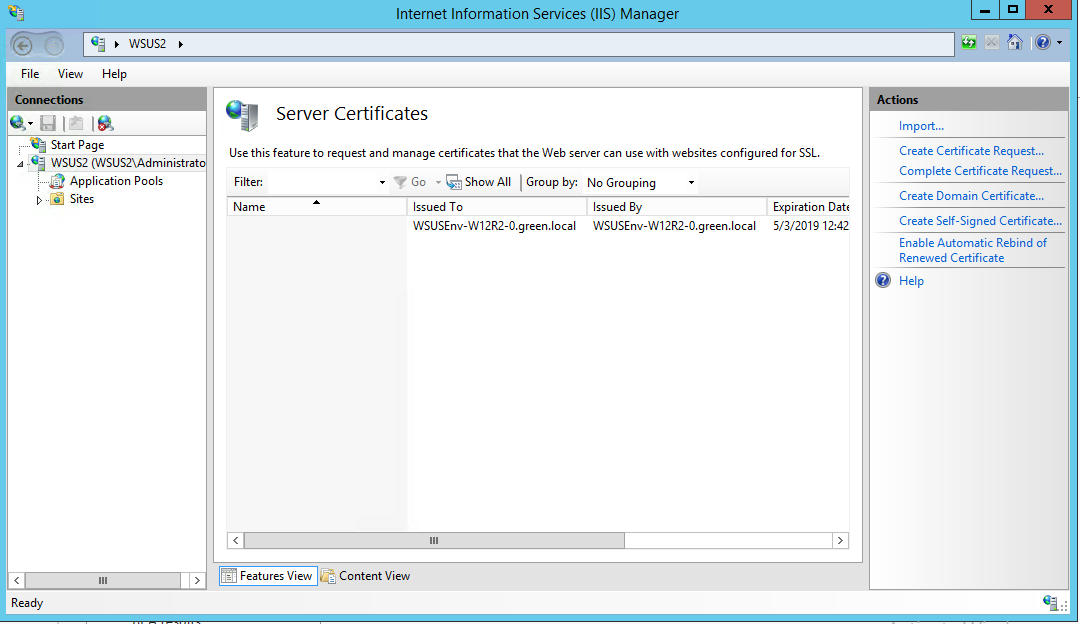
Task: Sort by the Issued To column header
Action: (497, 207)
